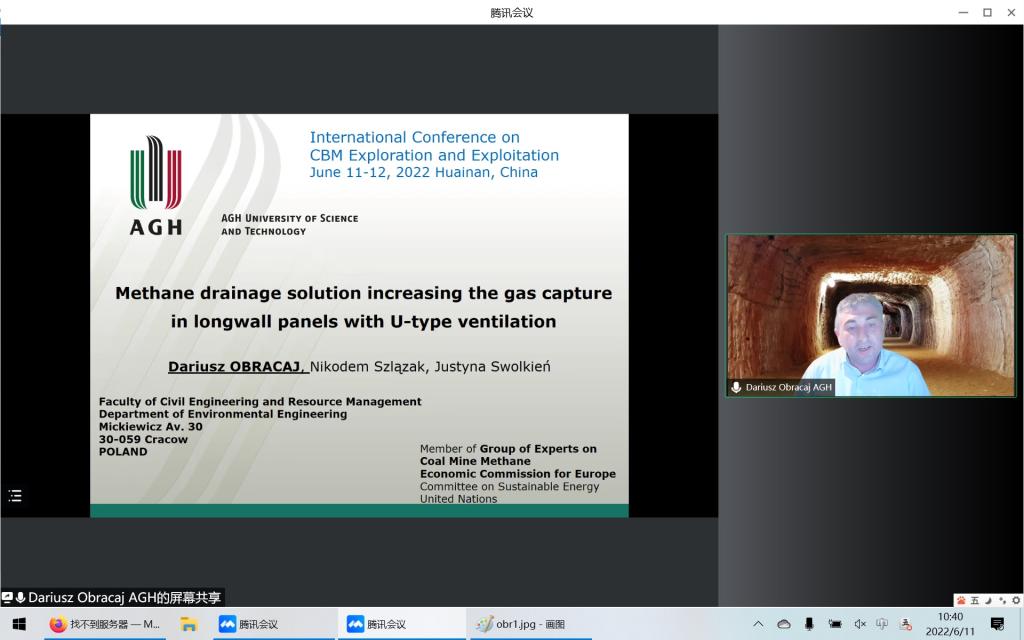The image size is (1024, 640).
Task: Toggle the muted volume speaker icon
Action: [x=859, y=624]
